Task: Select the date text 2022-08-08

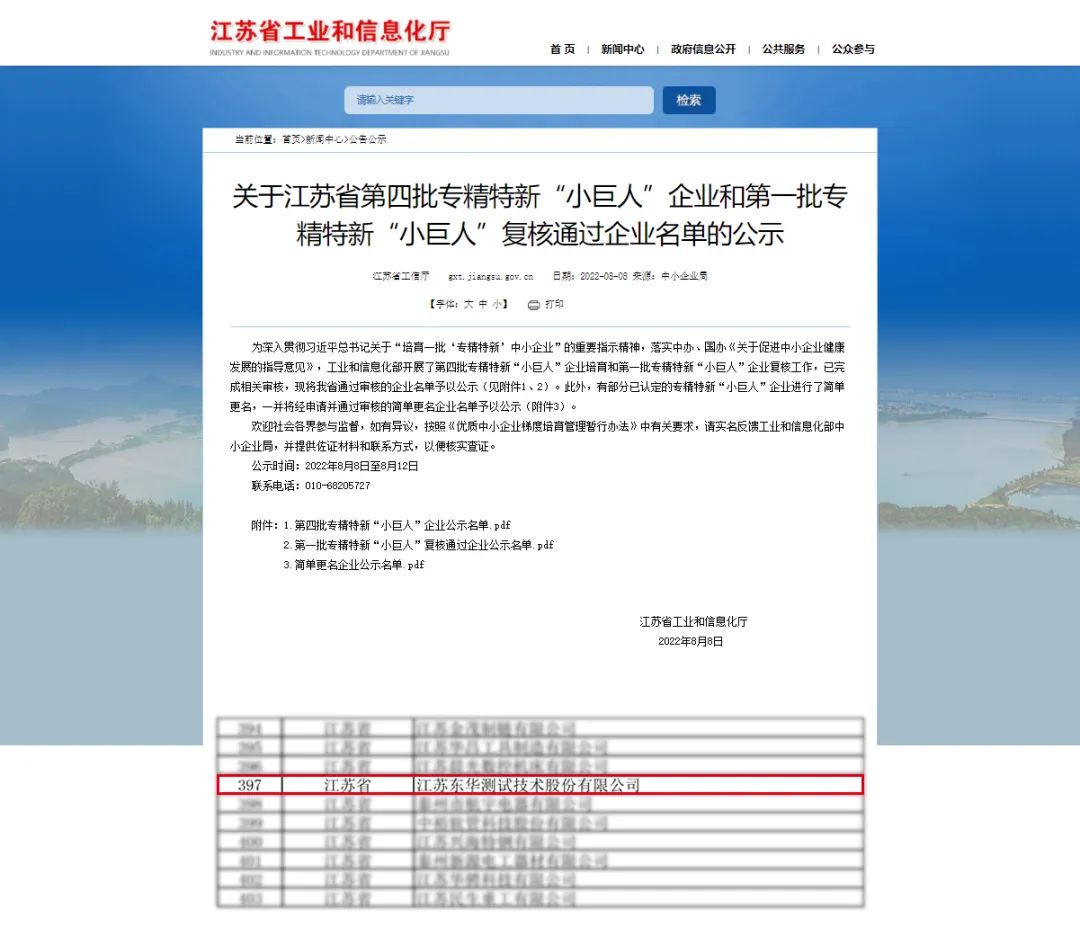Action: [x=603, y=276]
